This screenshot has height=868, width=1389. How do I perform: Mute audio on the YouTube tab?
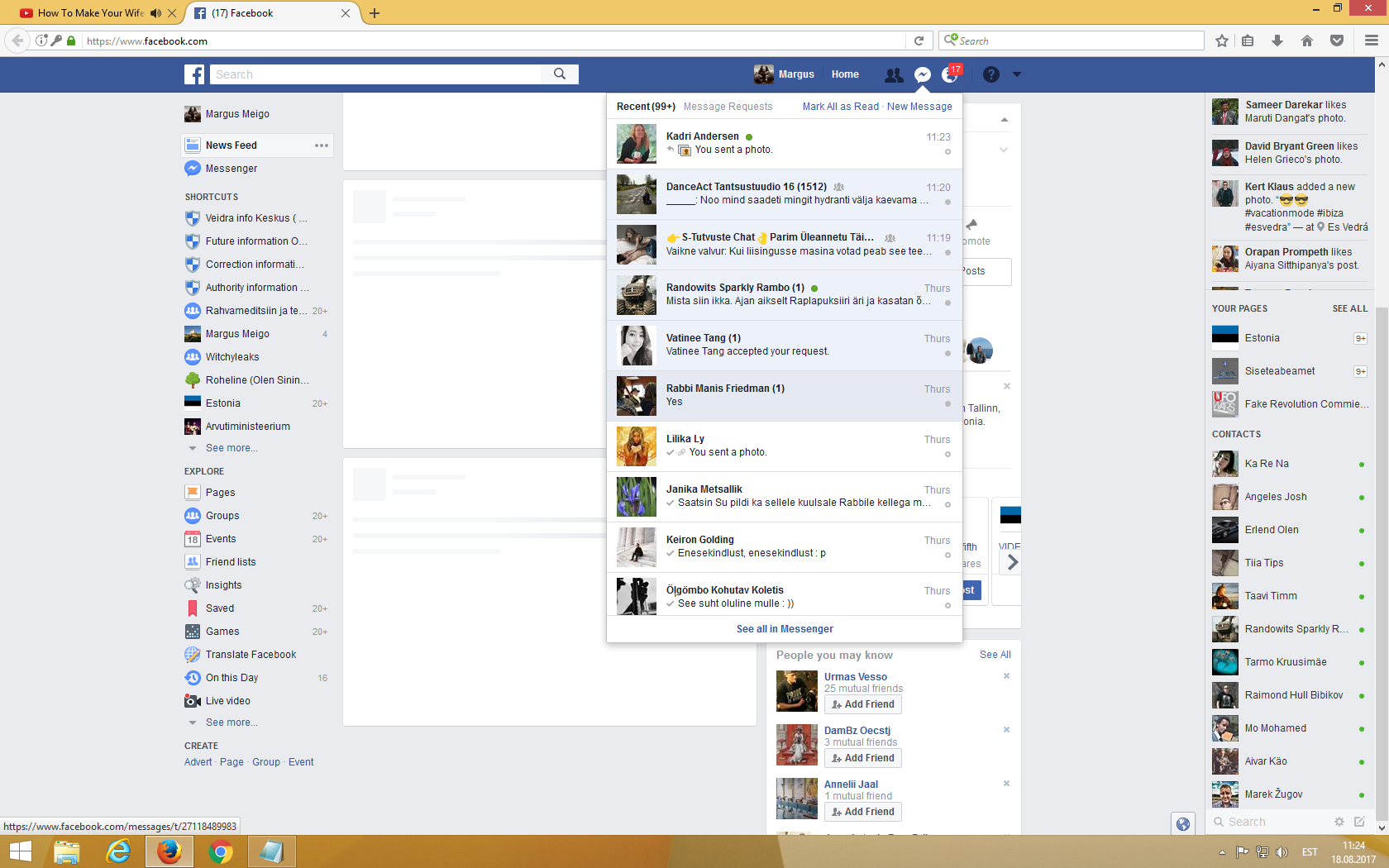tap(155, 13)
